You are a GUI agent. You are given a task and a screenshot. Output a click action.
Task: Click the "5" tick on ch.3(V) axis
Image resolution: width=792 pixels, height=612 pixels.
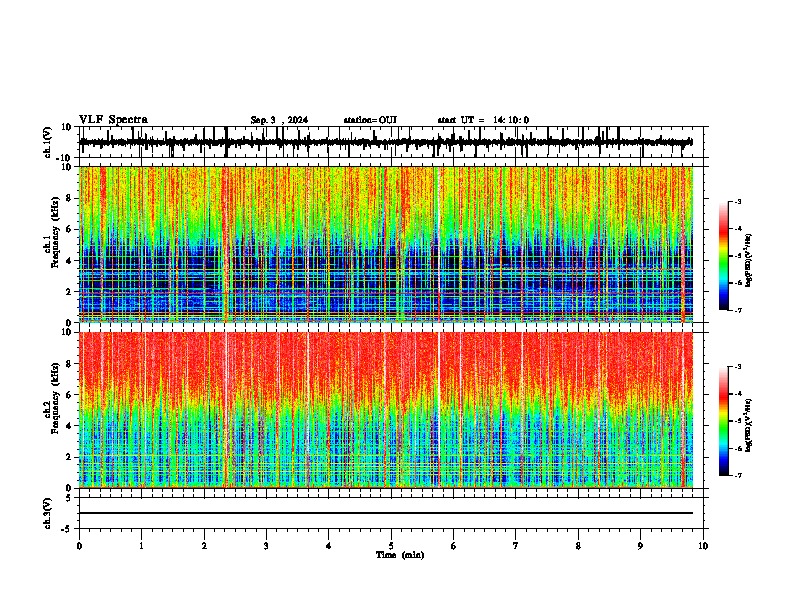click(70, 498)
